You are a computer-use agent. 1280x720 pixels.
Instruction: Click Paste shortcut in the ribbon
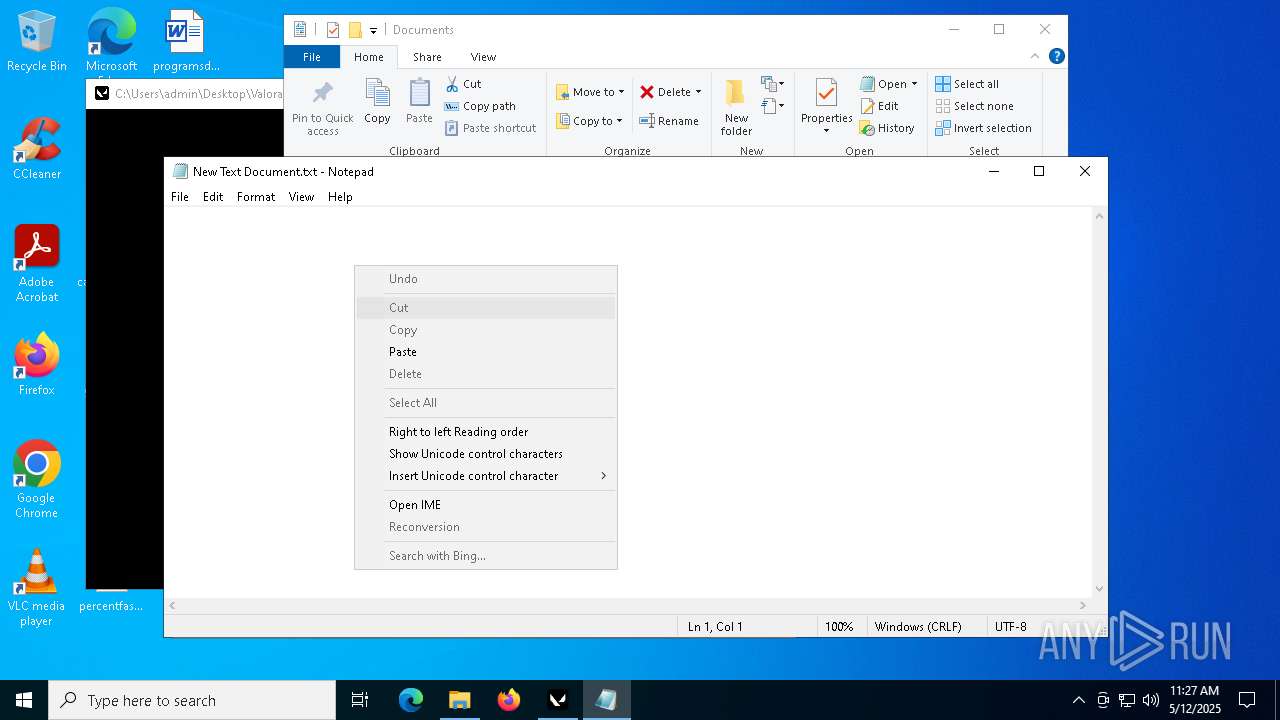click(490, 128)
